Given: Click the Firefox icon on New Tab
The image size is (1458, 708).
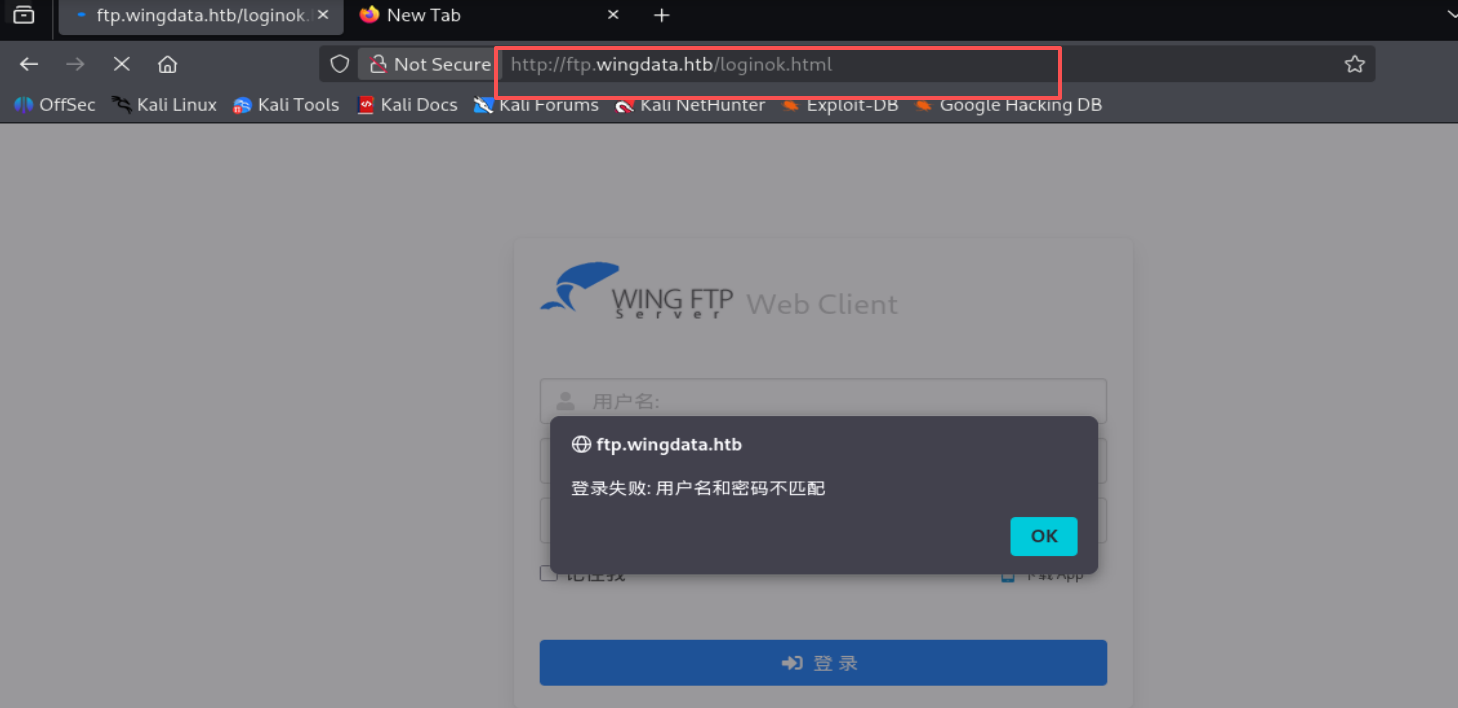Looking at the screenshot, I should click(x=370, y=15).
